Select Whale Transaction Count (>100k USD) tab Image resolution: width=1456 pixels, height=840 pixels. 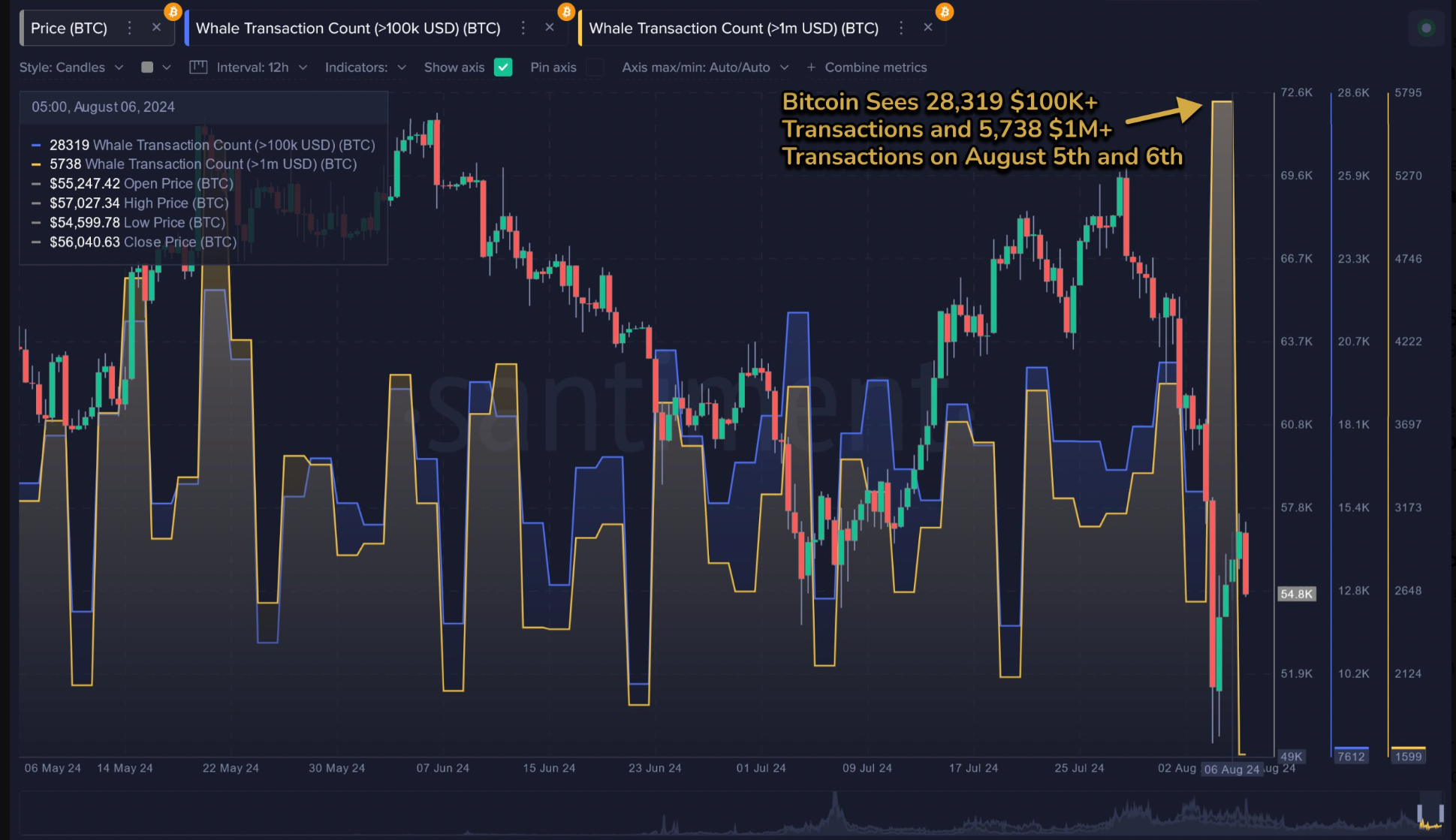(348, 29)
